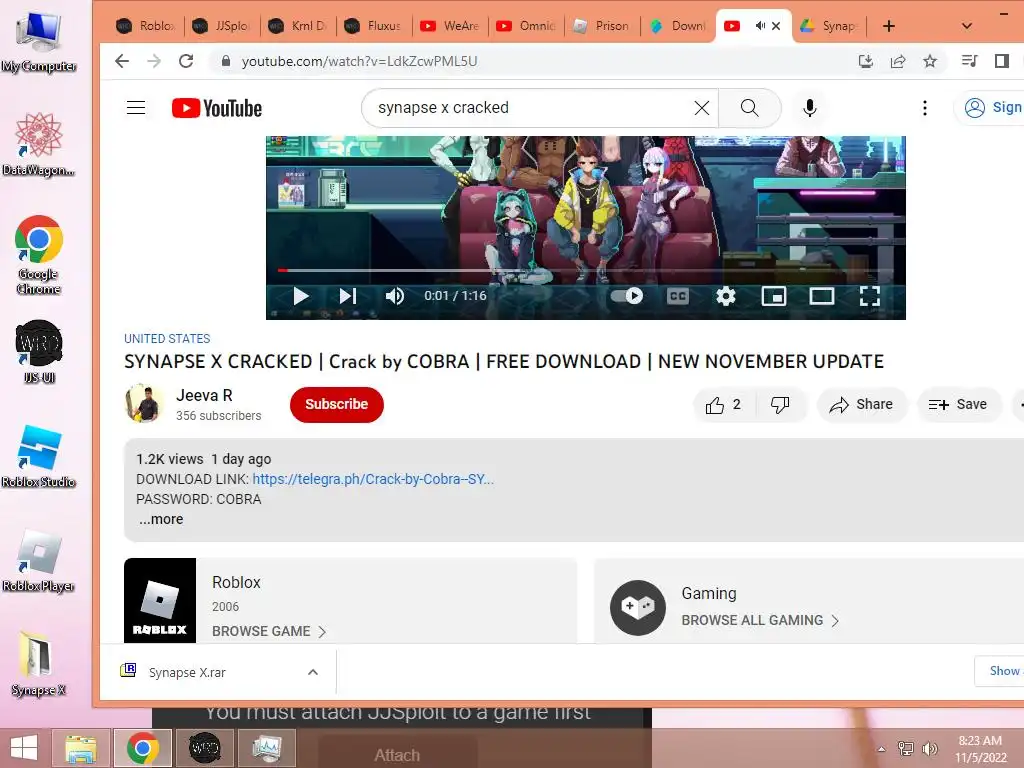1024x768 pixels.
Task: Open Roblox game thumbnail
Action: [160, 600]
